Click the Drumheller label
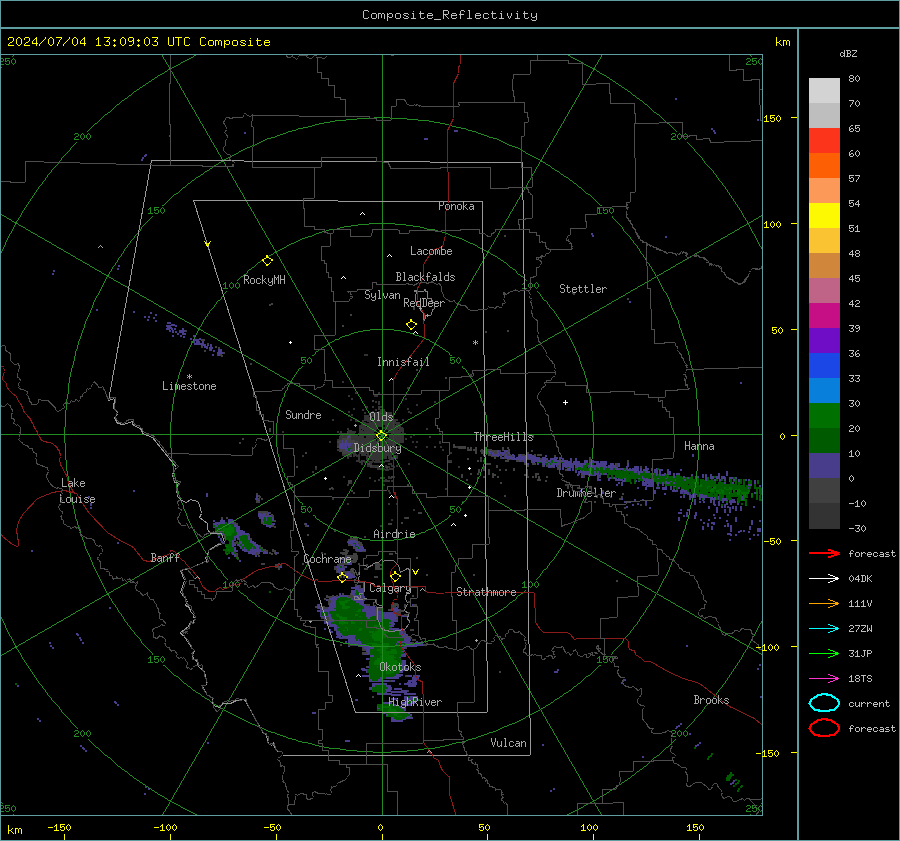The width and height of the screenshot is (900, 841). 586,493
